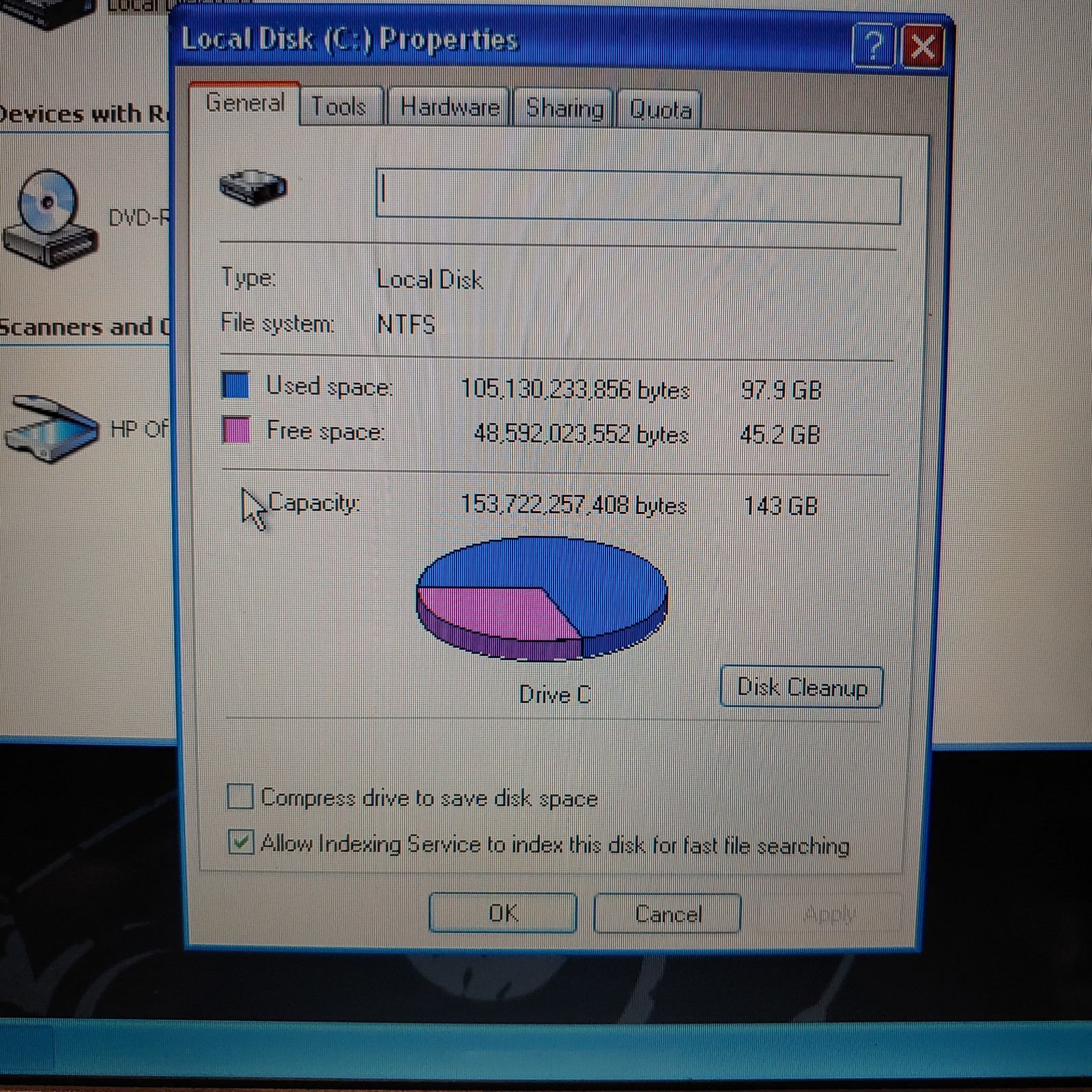Click the 'Devices with R...' group header
Image resolution: width=1092 pixels, height=1092 pixels.
point(84,113)
